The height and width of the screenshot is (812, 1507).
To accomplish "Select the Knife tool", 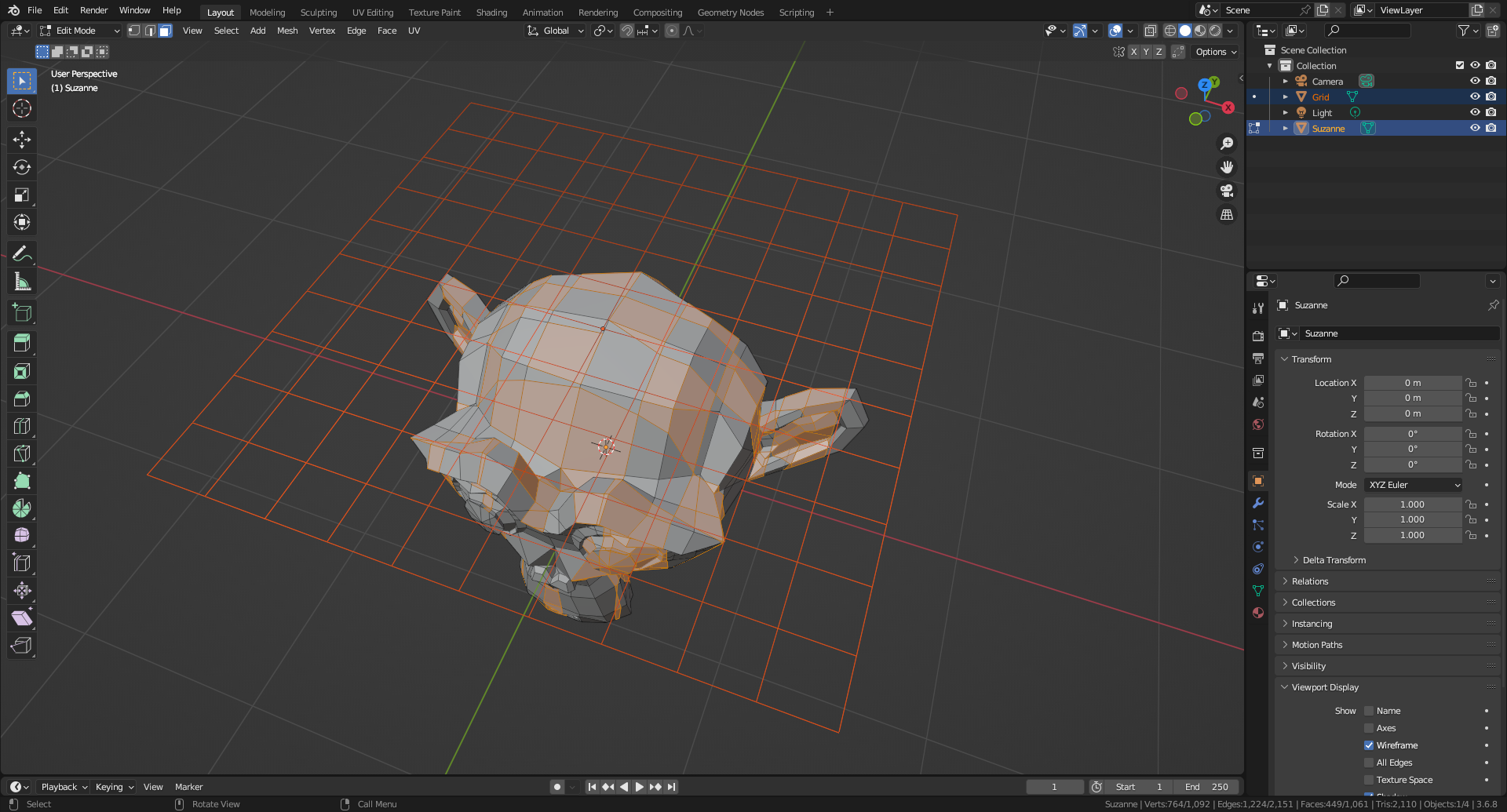I will (x=22, y=453).
